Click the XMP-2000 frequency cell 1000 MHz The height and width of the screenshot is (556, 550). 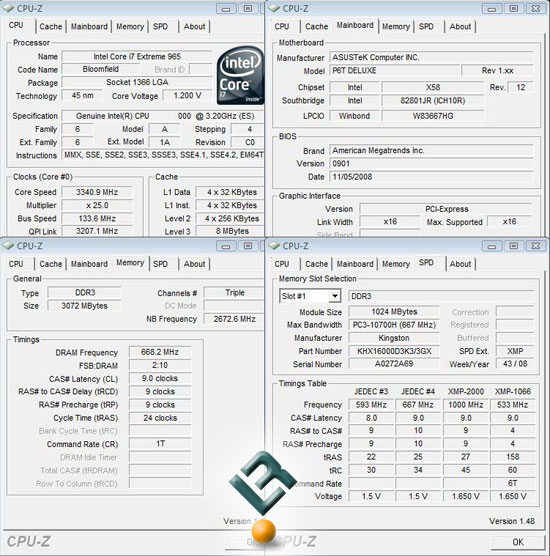click(466, 405)
